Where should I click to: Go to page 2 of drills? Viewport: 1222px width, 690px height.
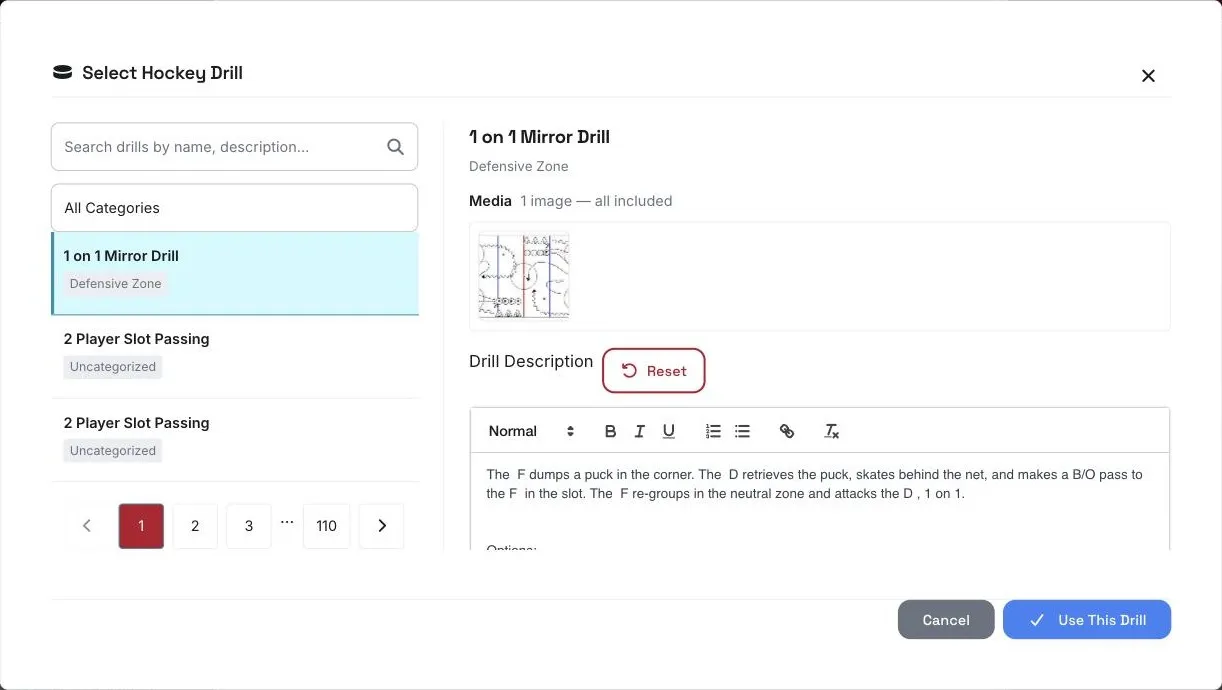coord(195,526)
